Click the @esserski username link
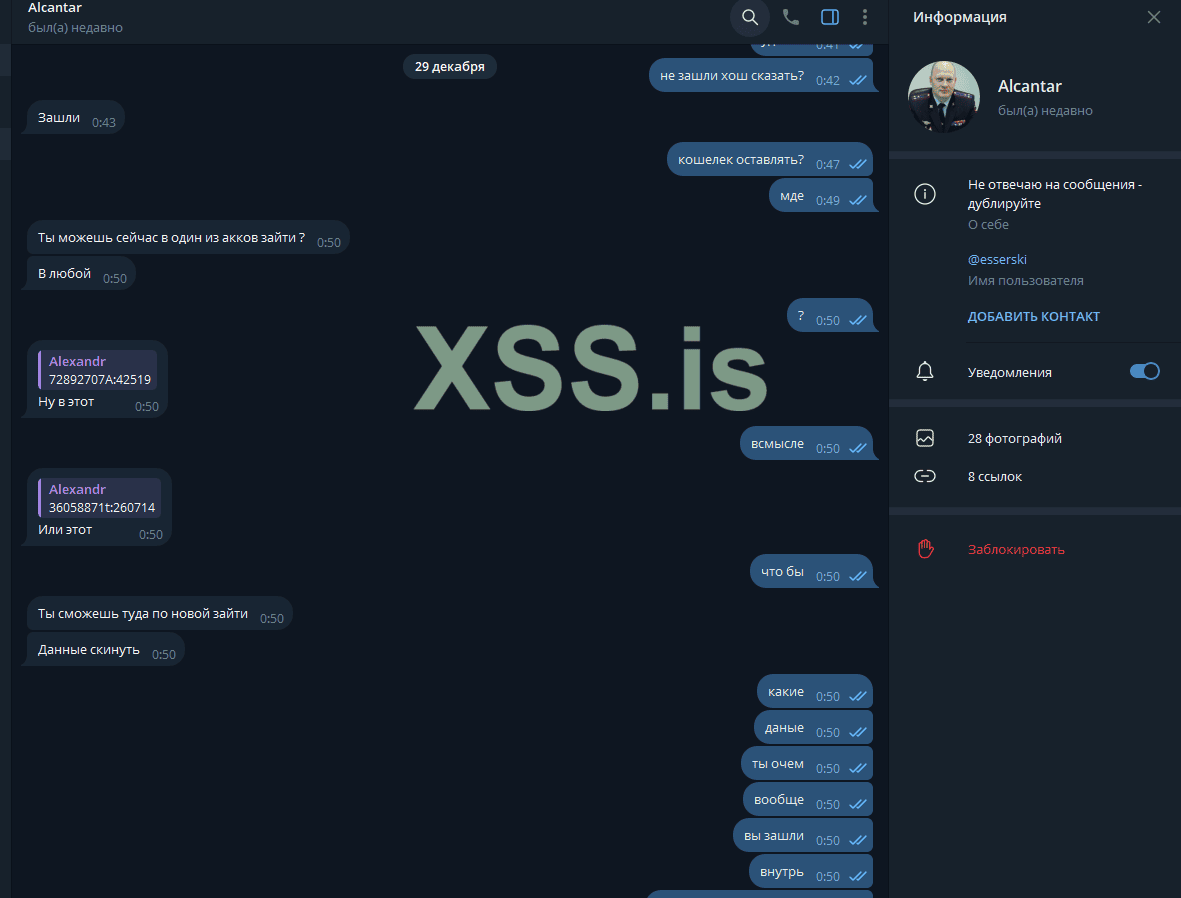The width and height of the screenshot is (1181, 898). 997,259
